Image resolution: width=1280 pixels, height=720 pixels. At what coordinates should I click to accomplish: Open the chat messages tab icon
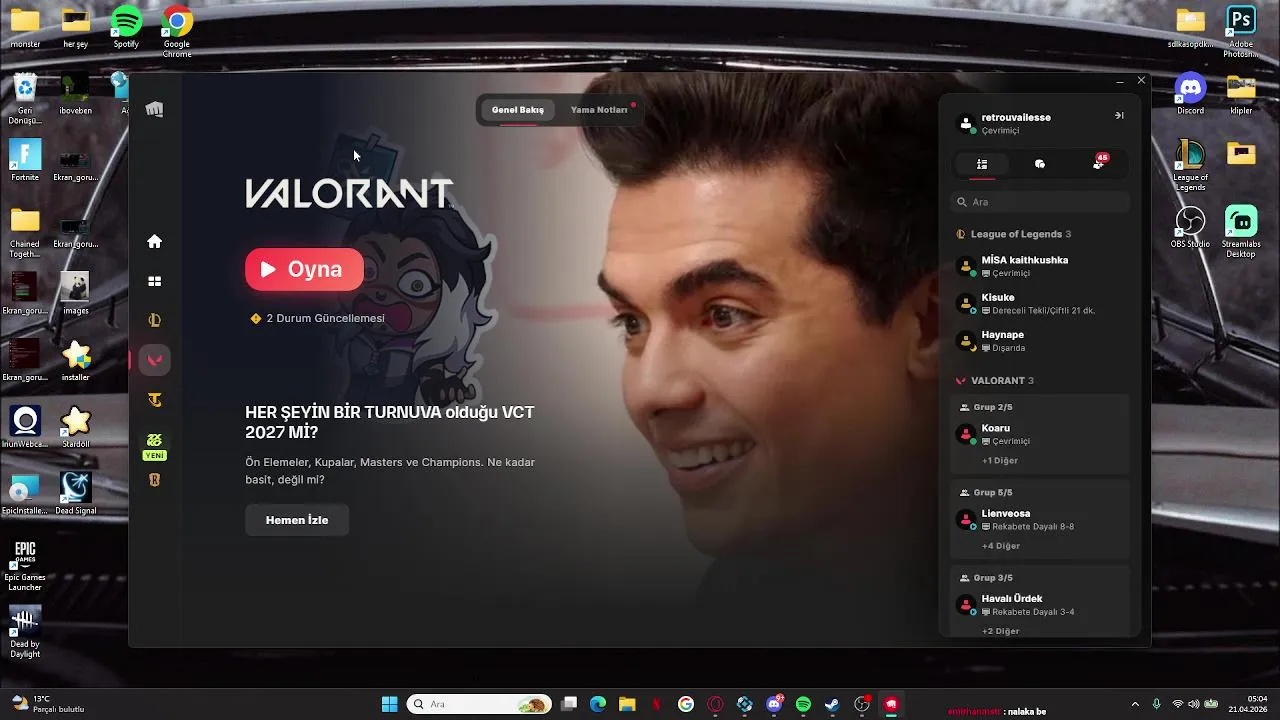(1040, 164)
